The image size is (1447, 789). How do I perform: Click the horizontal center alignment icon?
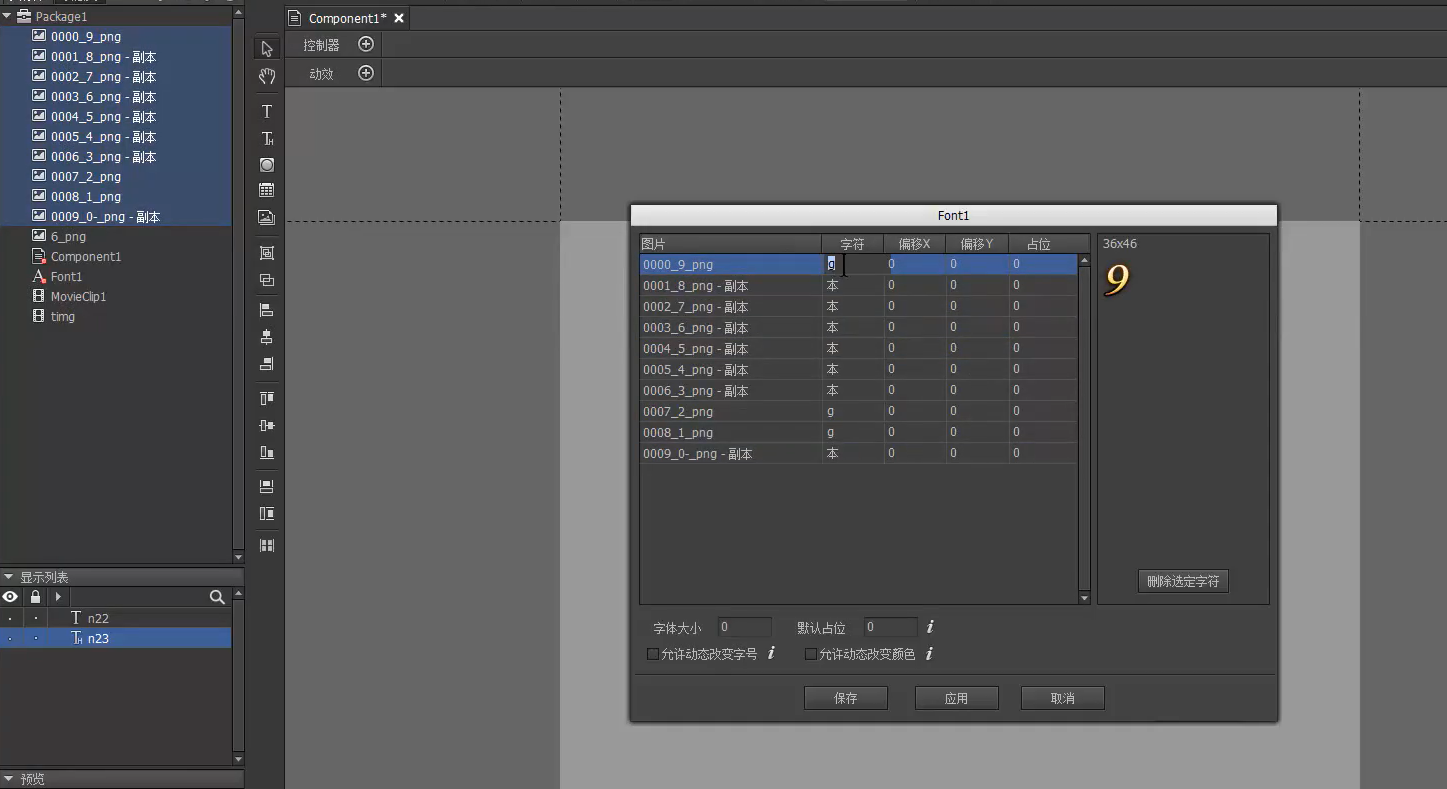266,336
